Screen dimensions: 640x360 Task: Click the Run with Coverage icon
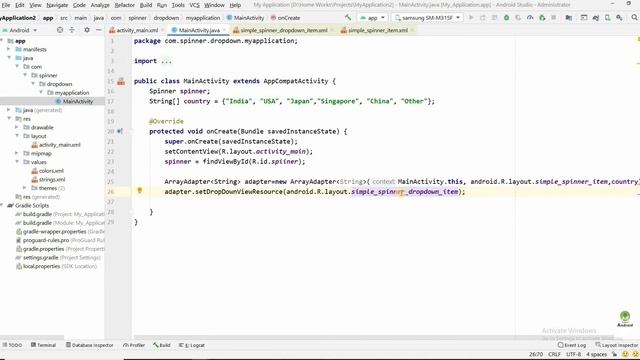518,18
